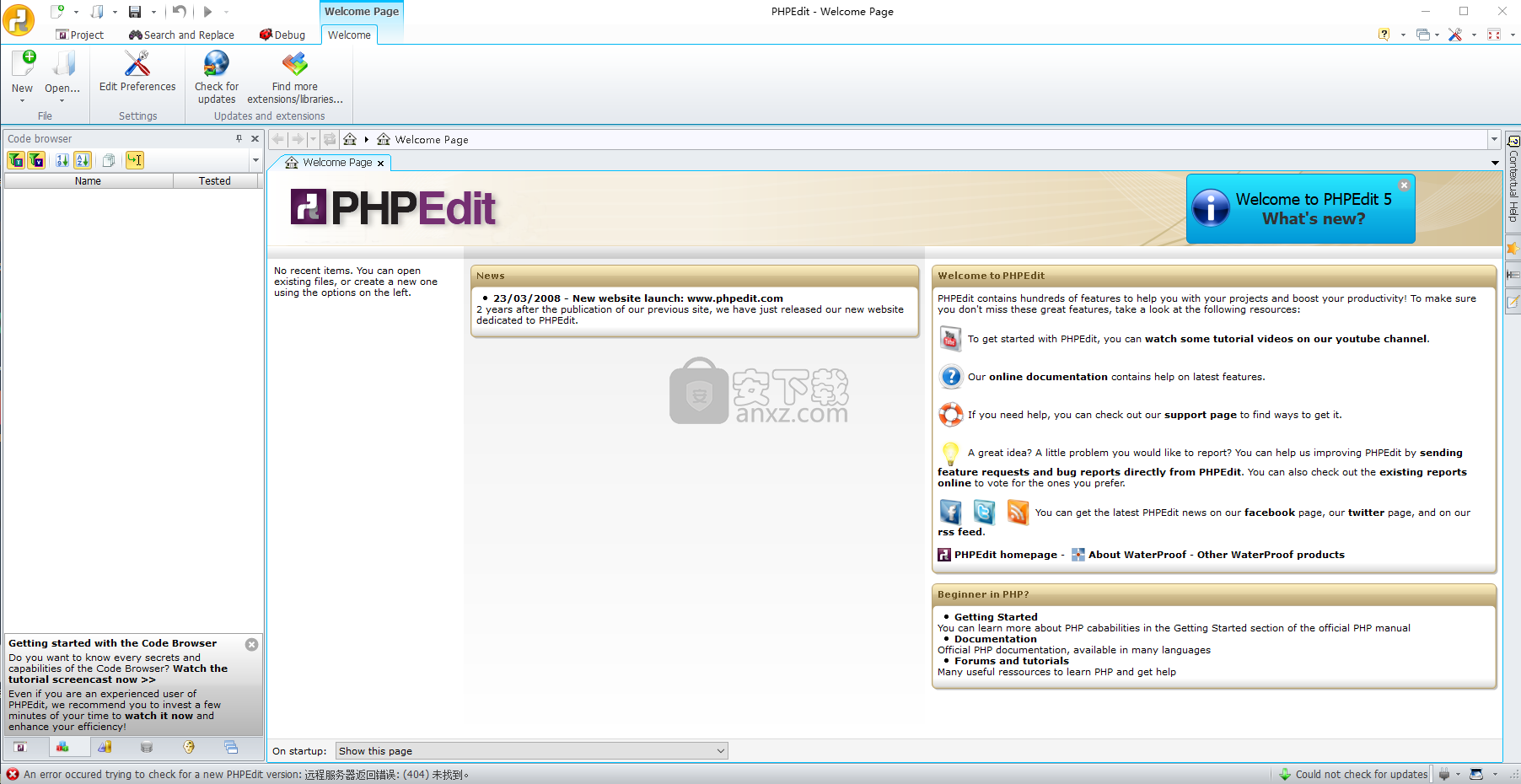Click the Name column header
Image resolution: width=1521 pixels, height=784 pixels.
[x=88, y=180]
